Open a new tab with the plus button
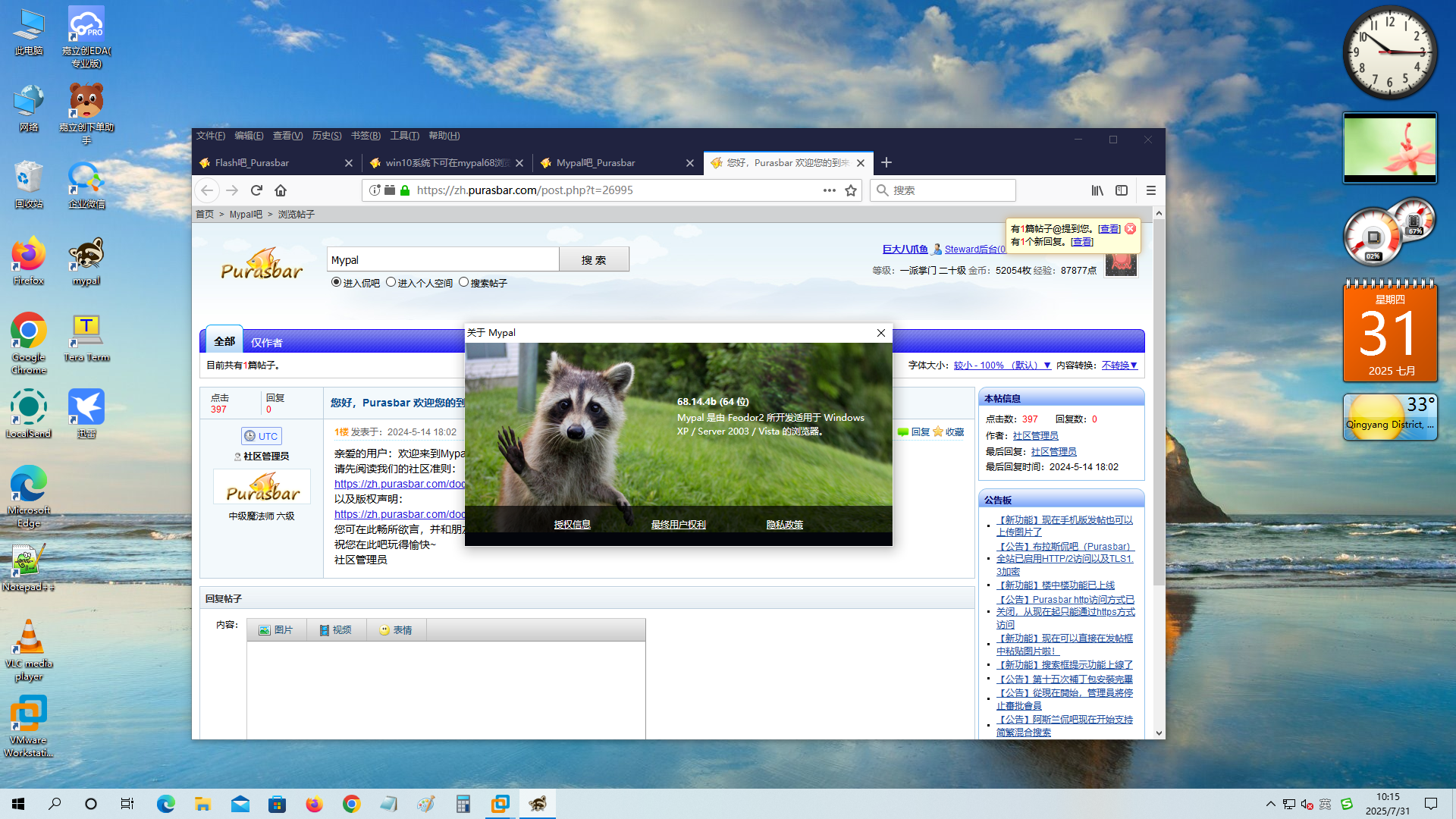1456x819 pixels. pyautogui.click(x=886, y=162)
